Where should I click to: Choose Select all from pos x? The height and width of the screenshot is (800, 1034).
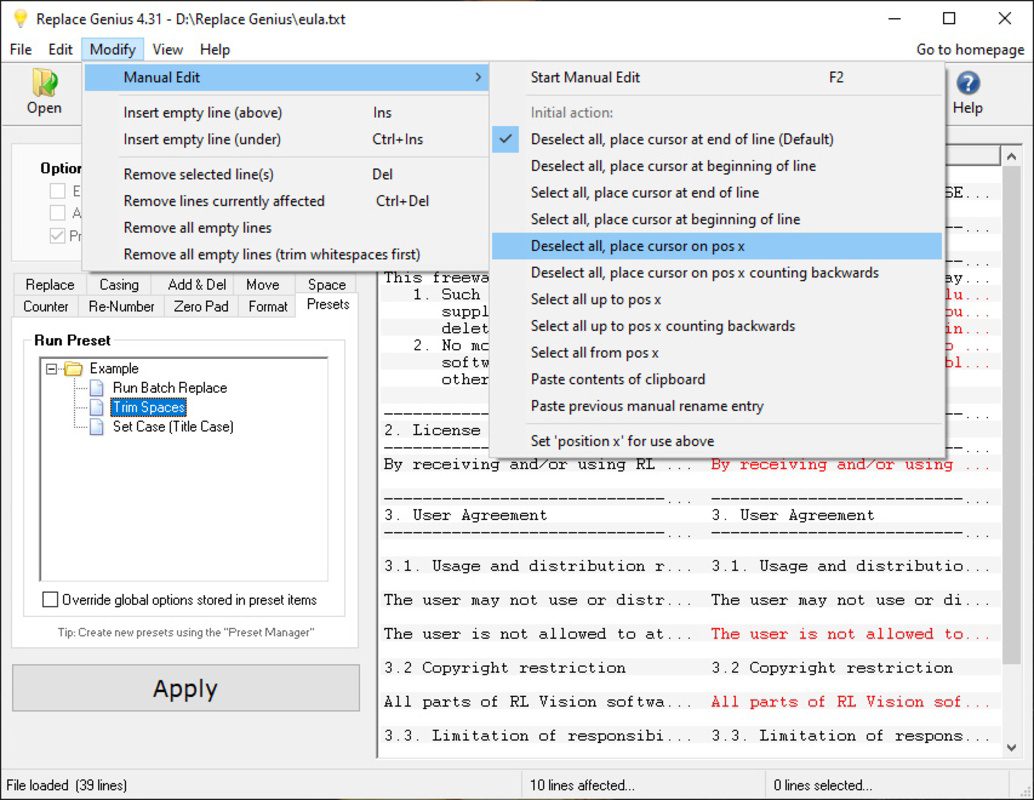pos(716,353)
